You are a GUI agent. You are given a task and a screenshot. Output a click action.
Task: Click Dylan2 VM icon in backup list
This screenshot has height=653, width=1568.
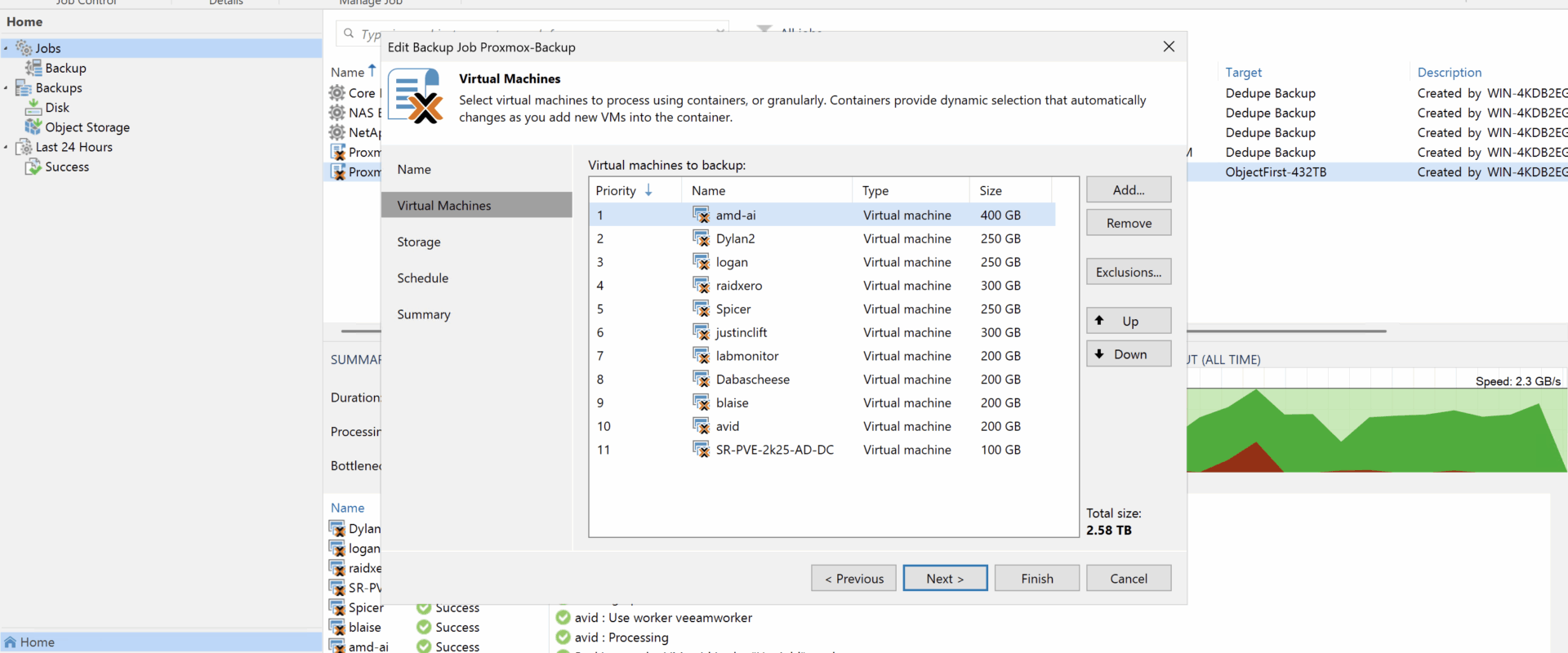[x=701, y=238]
